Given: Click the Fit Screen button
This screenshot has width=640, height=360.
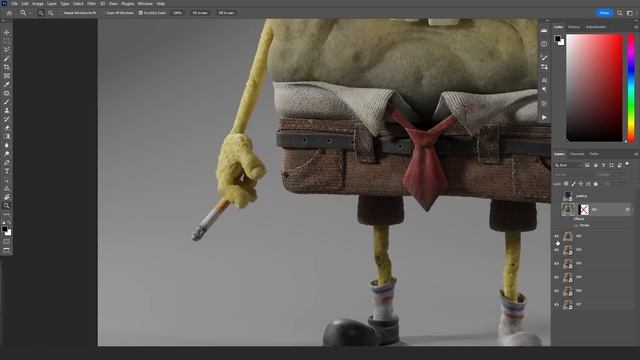Looking at the screenshot, I should click(x=200, y=13).
